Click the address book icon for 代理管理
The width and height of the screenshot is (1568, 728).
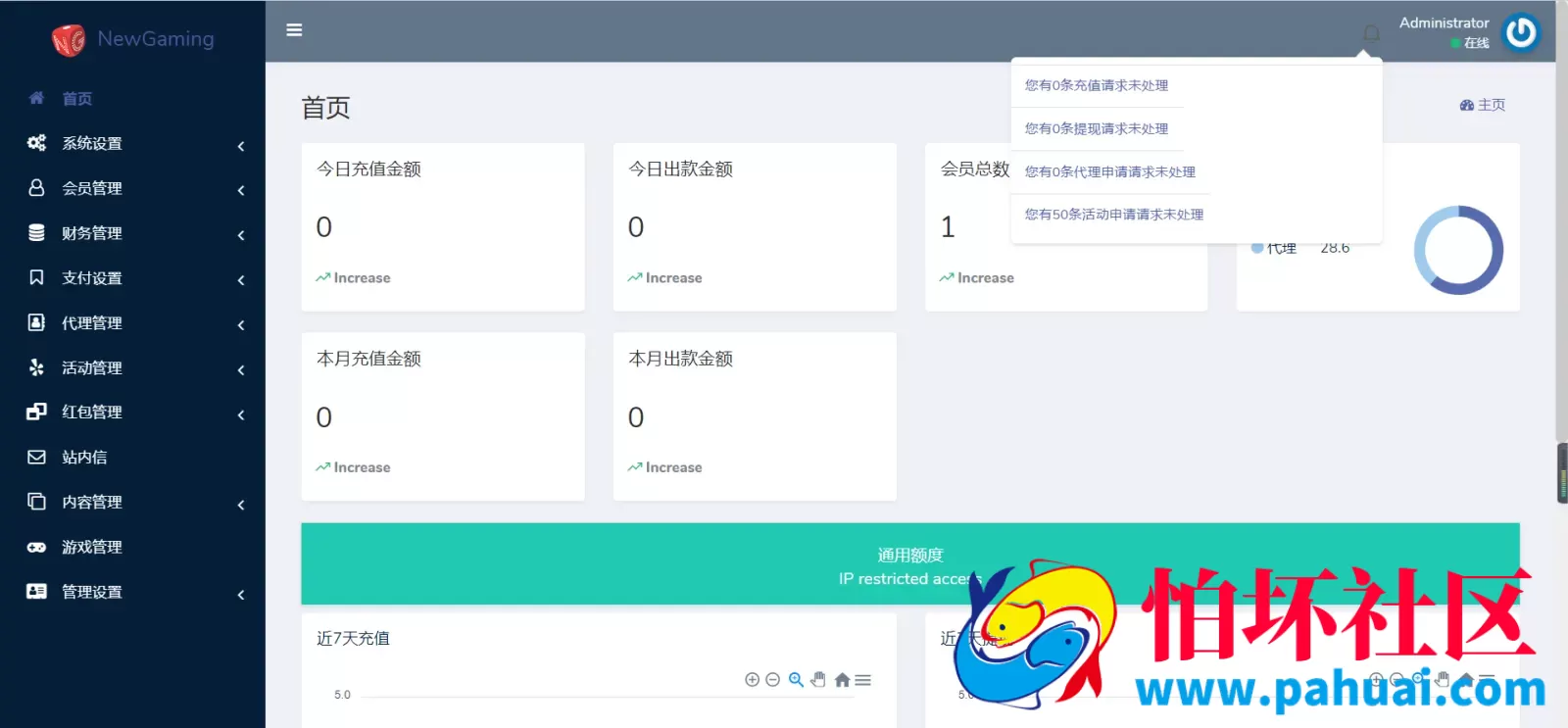coord(36,322)
